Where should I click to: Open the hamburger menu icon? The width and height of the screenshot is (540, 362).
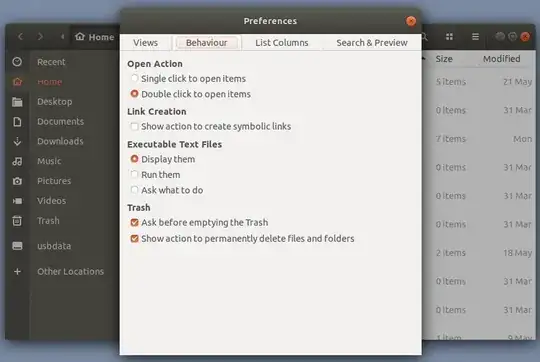coord(475,37)
